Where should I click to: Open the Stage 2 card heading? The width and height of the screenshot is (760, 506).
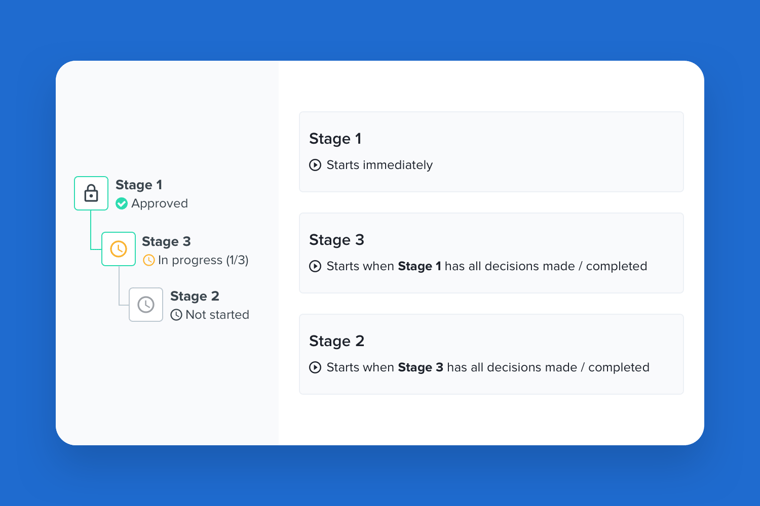336,341
